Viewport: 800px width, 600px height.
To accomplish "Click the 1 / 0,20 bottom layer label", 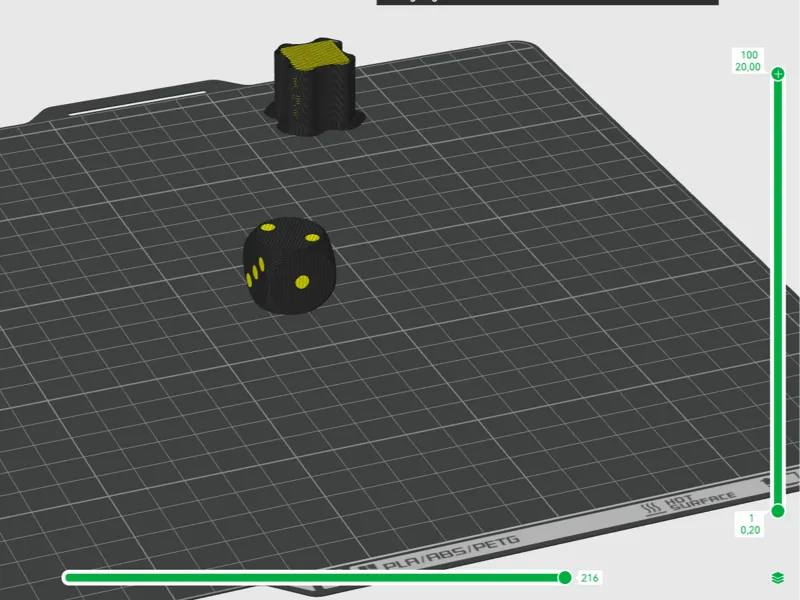I will [x=750, y=524].
